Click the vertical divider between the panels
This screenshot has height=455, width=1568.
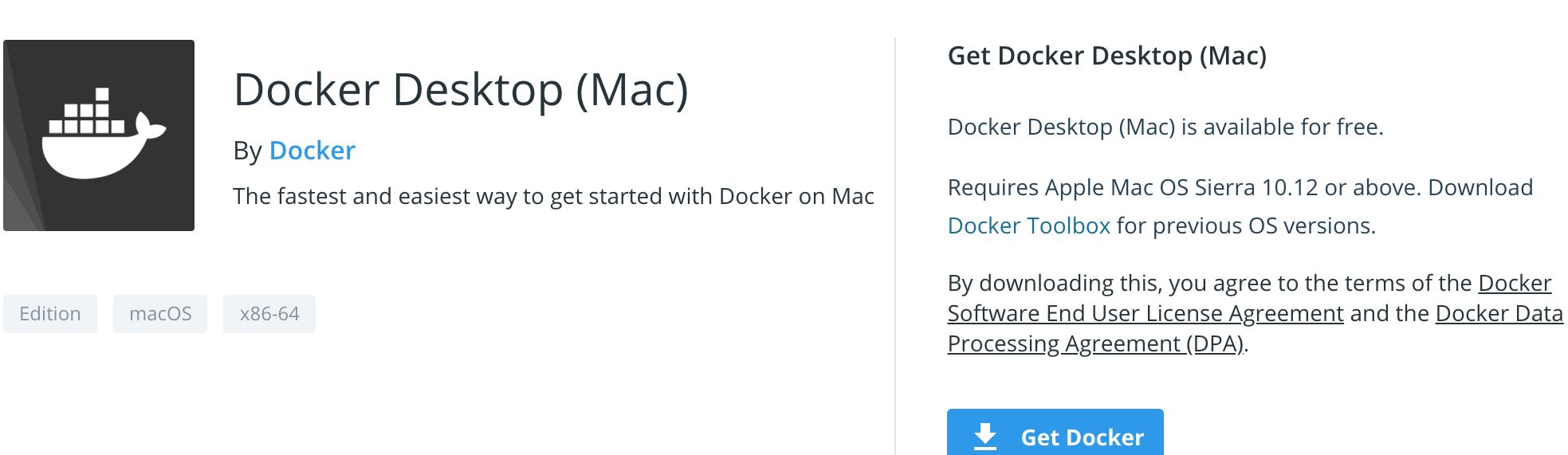895,245
